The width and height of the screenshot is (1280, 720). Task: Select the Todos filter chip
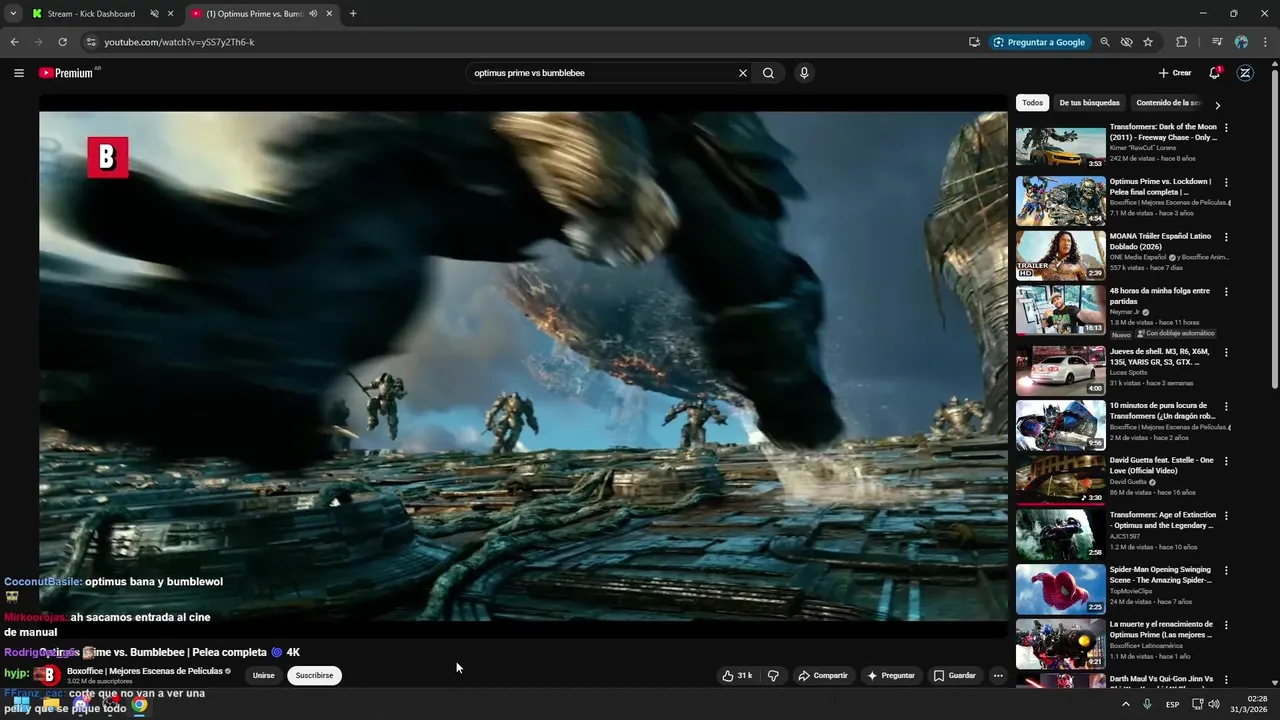(1033, 103)
